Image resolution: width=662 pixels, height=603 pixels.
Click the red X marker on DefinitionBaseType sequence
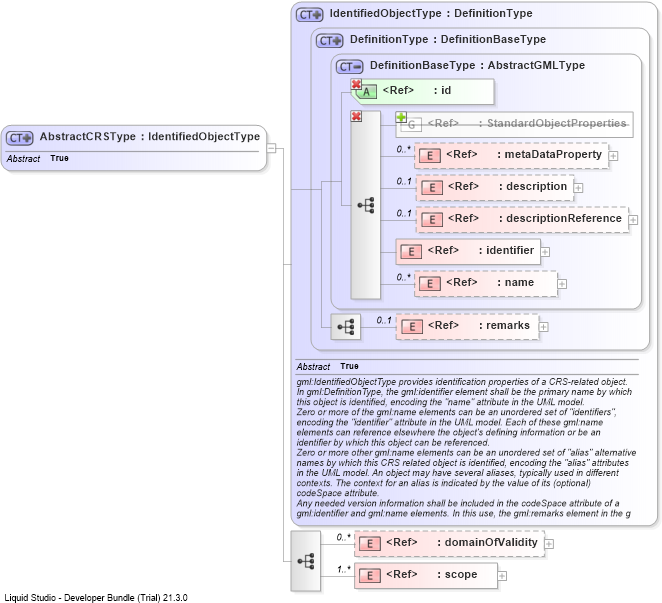tap(356, 116)
